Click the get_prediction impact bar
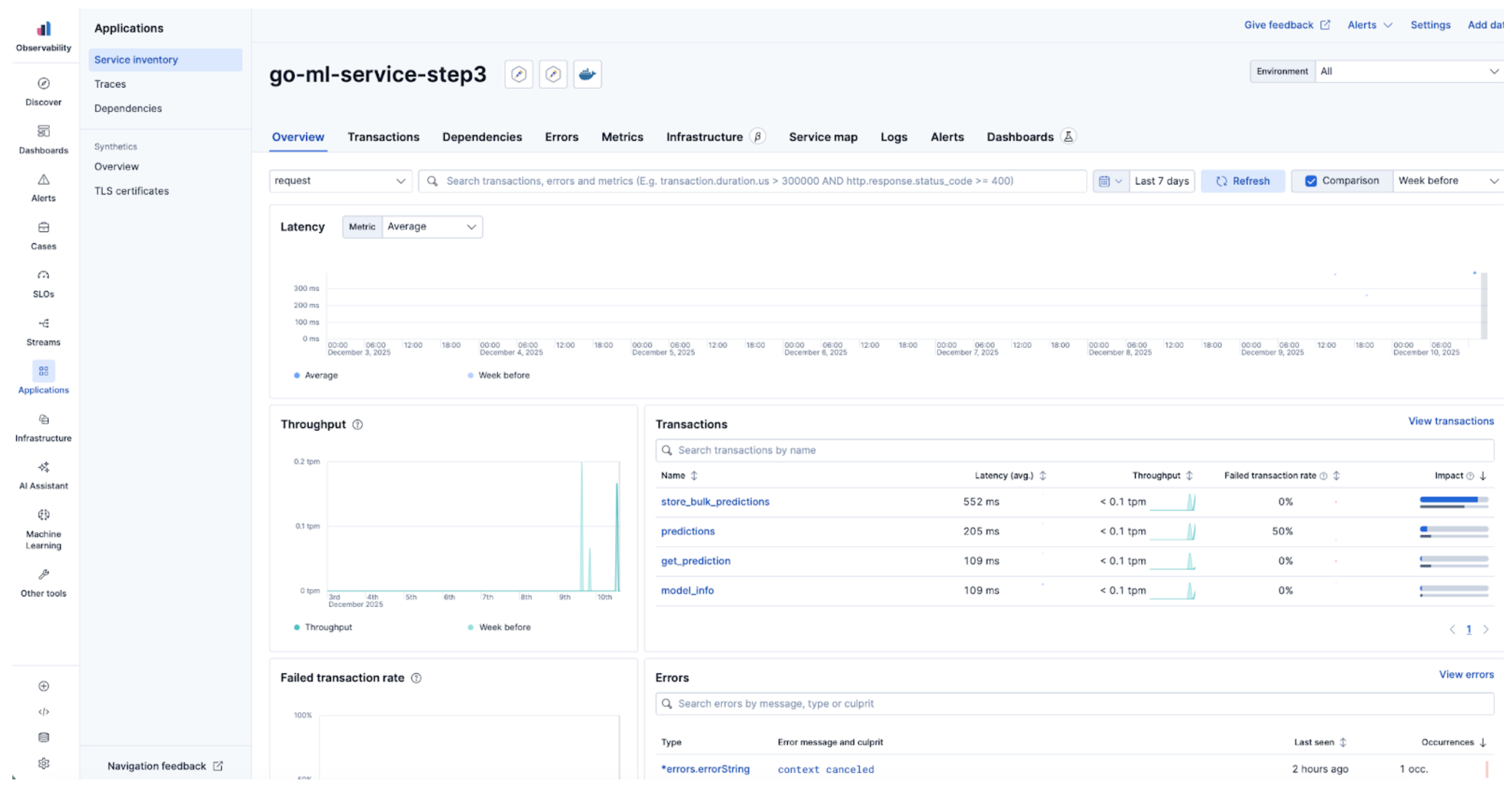The width and height of the screenshot is (1512, 795). click(x=1453, y=562)
